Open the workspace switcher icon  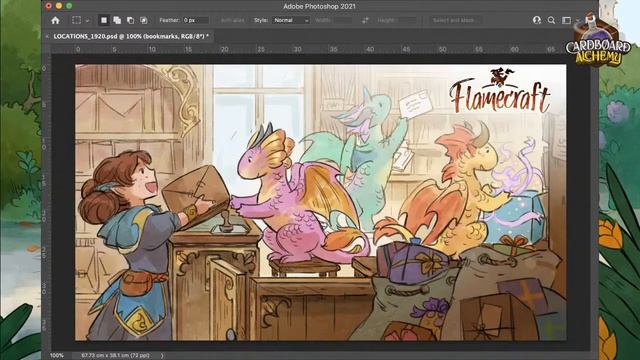(567, 20)
